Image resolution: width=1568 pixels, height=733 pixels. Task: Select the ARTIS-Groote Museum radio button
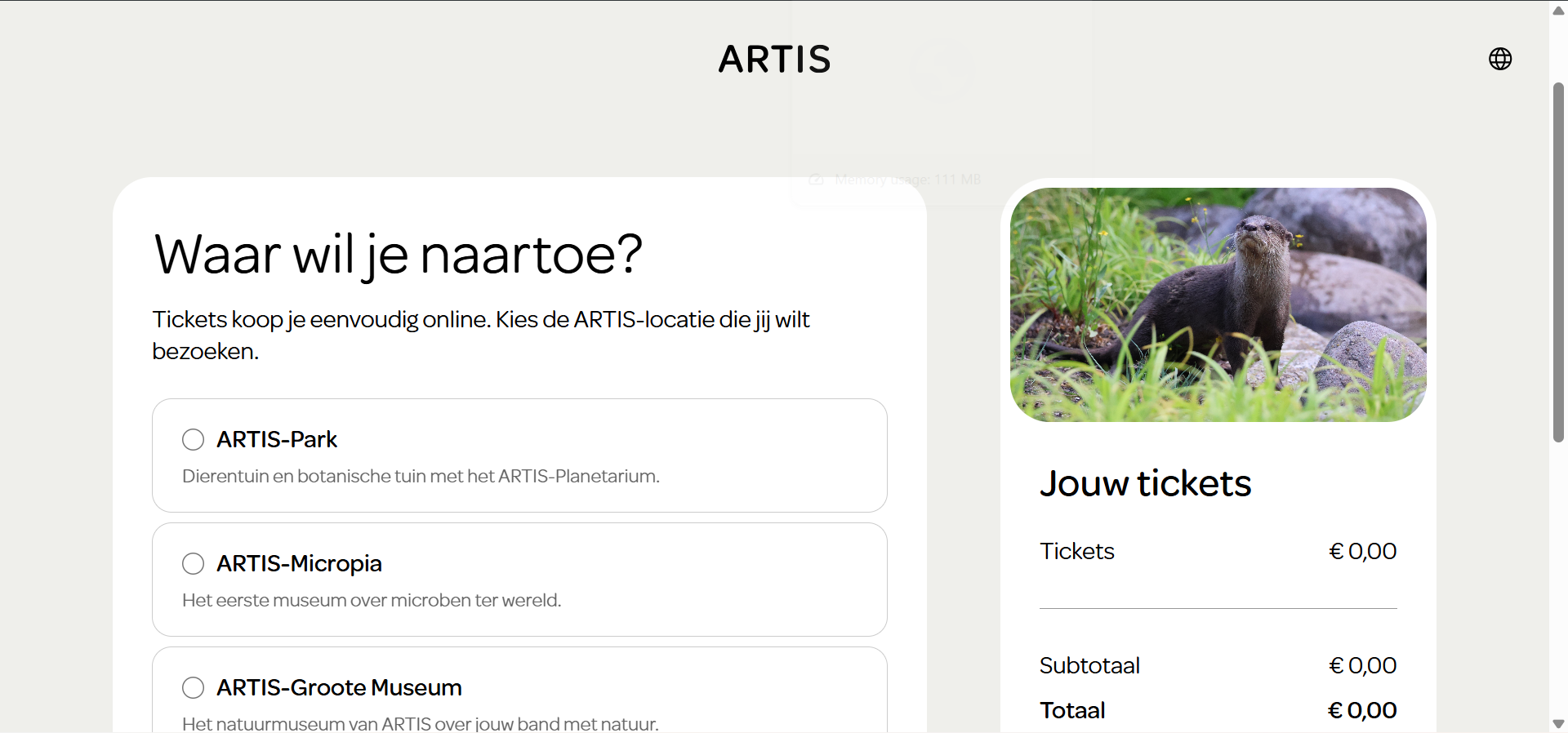[193, 687]
